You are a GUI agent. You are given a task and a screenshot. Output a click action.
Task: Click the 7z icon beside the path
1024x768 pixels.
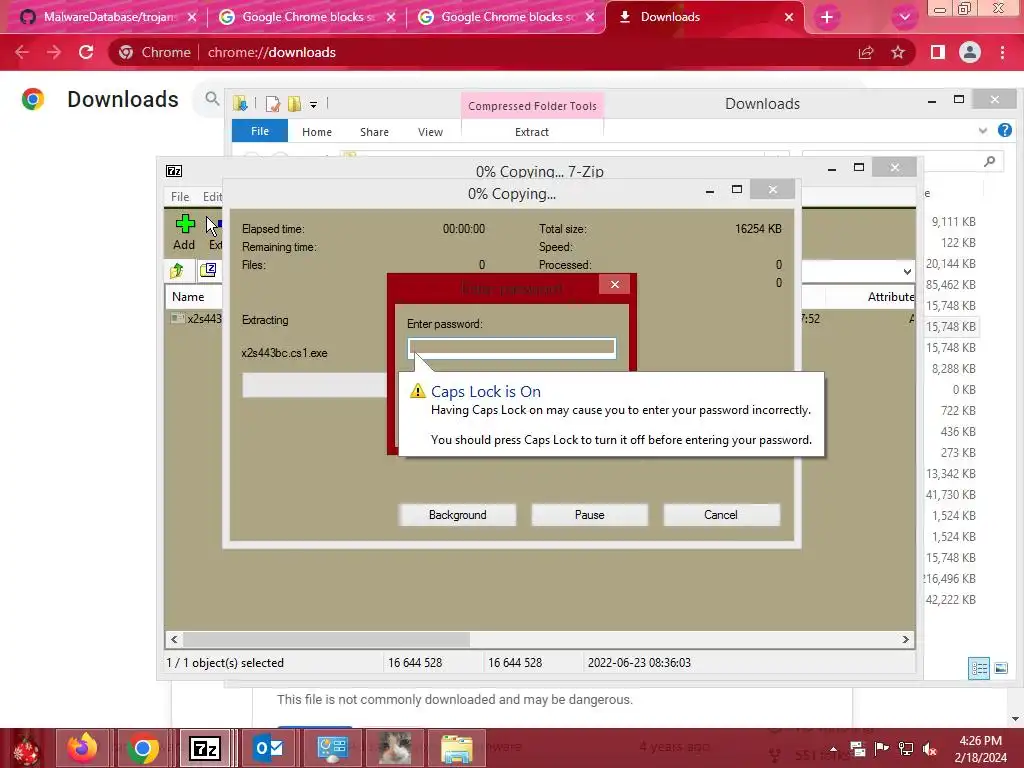[x=208, y=270]
